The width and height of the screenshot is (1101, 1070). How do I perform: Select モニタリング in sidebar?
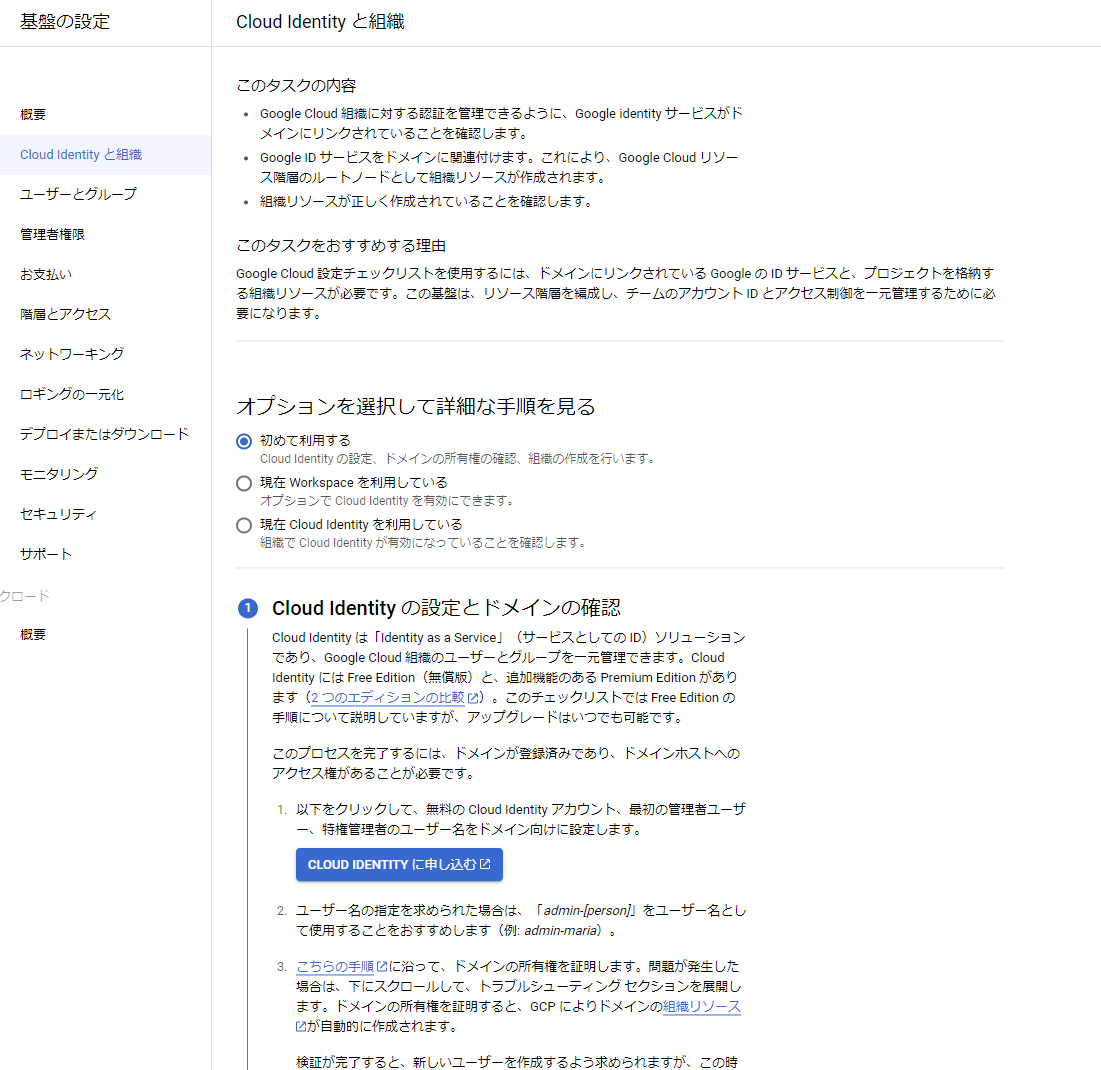[x=59, y=474]
